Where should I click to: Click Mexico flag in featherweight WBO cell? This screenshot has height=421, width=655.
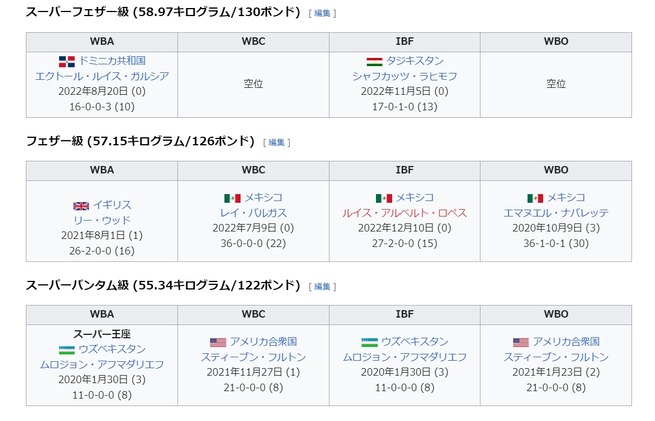click(x=535, y=198)
